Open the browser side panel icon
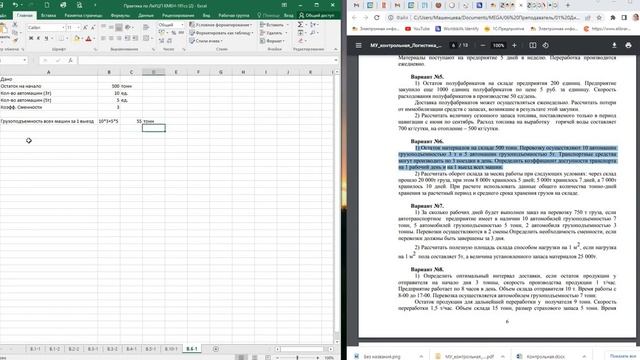This screenshot has width=640, height=360. 624,18
